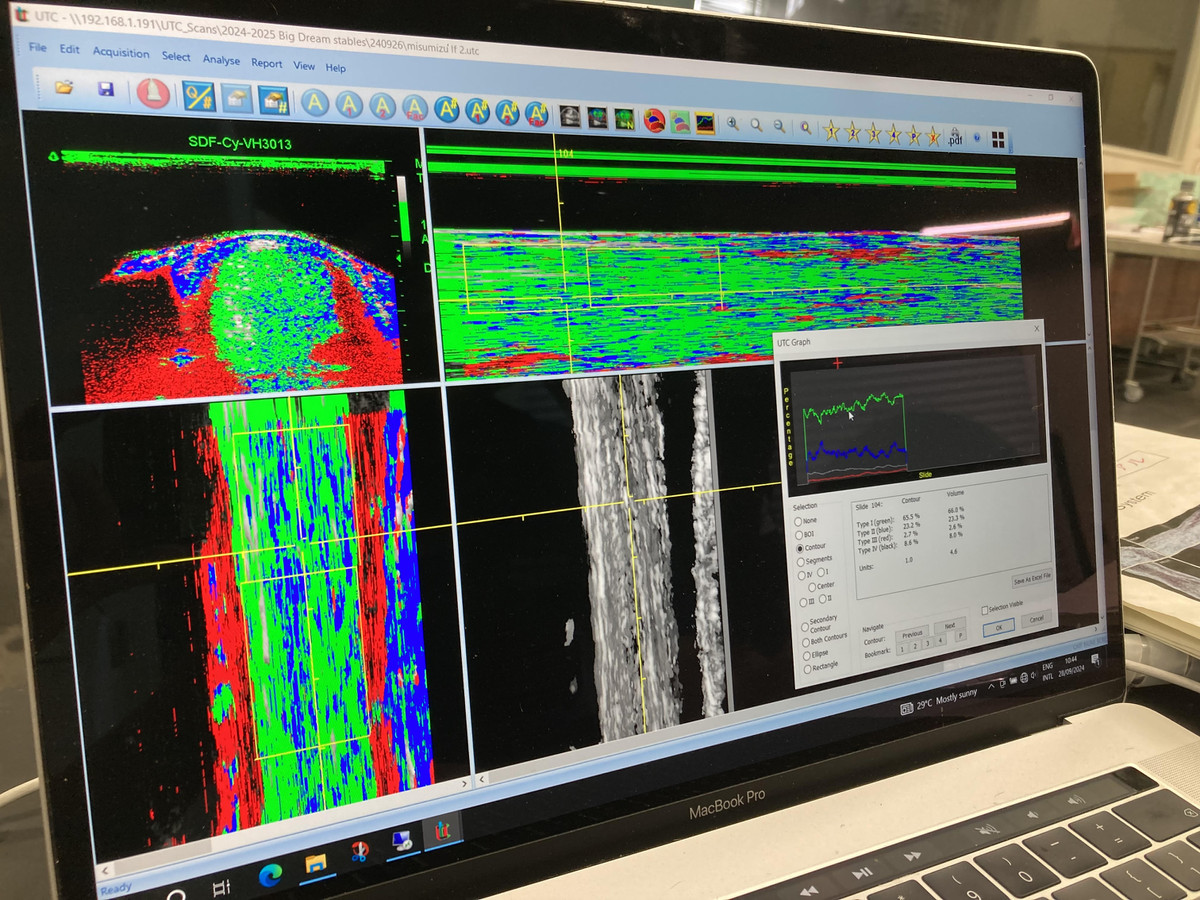This screenshot has height=900, width=1200.
Task: Click the open folder icon in toolbar
Action: (x=64, y=88)
